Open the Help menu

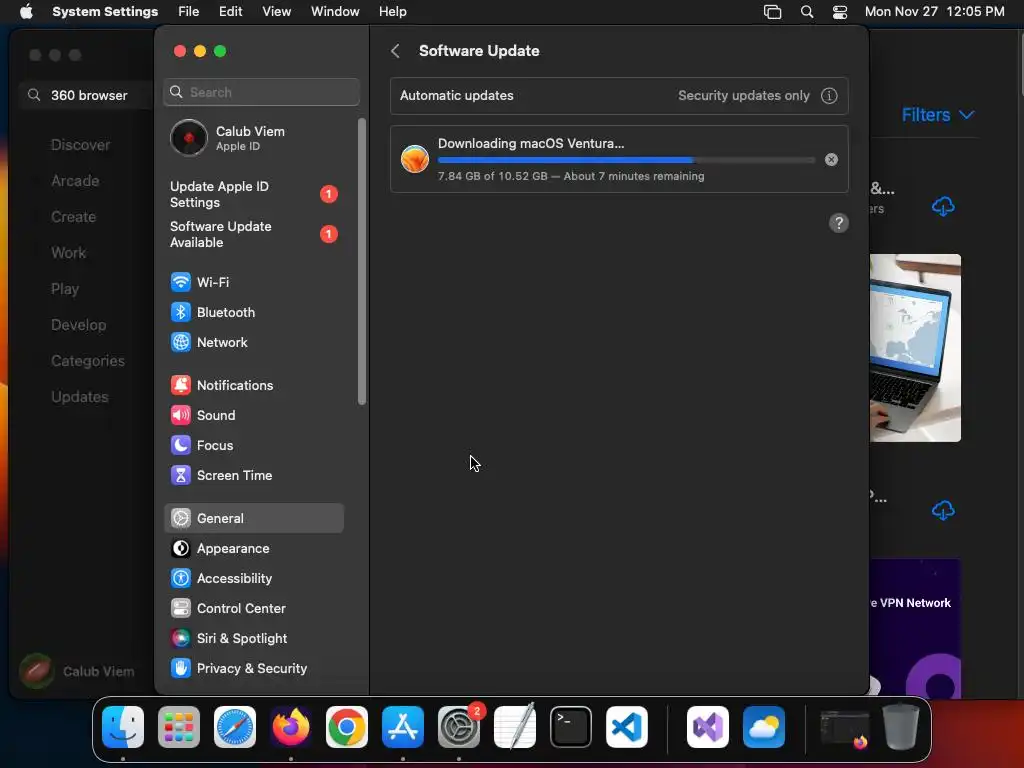click(392, 12)
